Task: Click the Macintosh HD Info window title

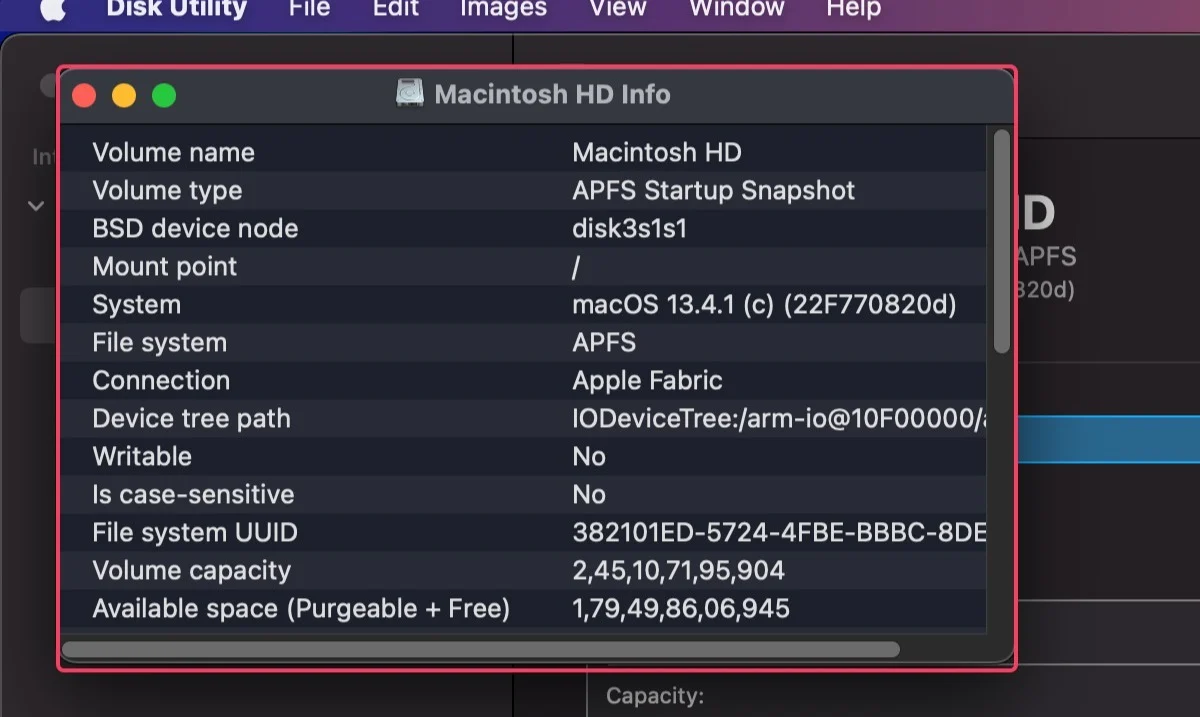Action: [x=552, y=94]
